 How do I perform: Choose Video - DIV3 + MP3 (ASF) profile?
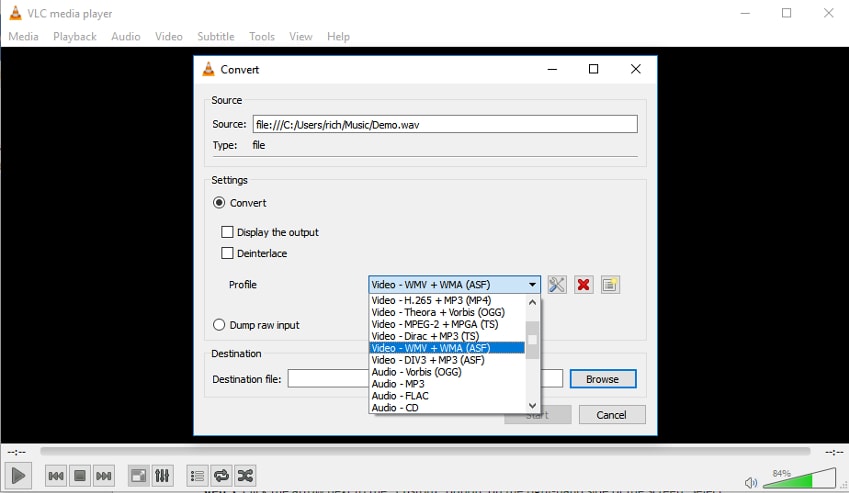[447, 360]
